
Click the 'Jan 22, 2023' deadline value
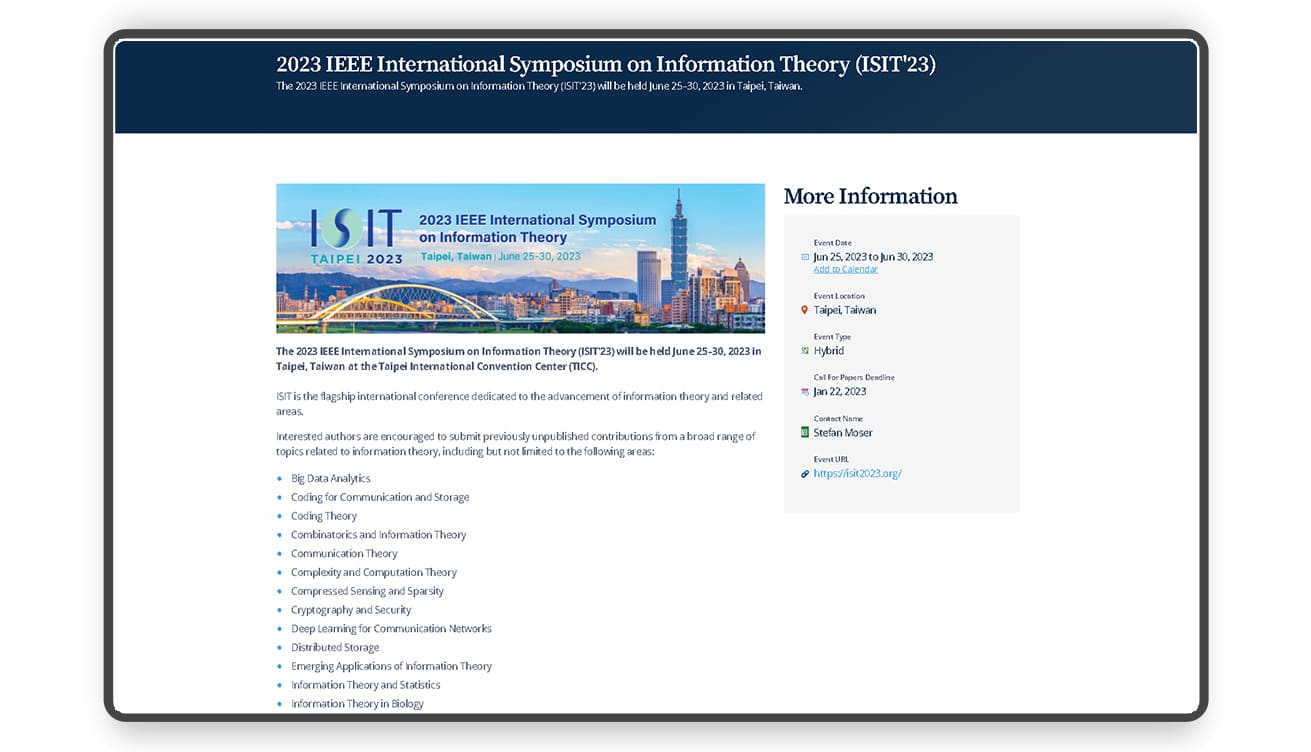point(839,392)
